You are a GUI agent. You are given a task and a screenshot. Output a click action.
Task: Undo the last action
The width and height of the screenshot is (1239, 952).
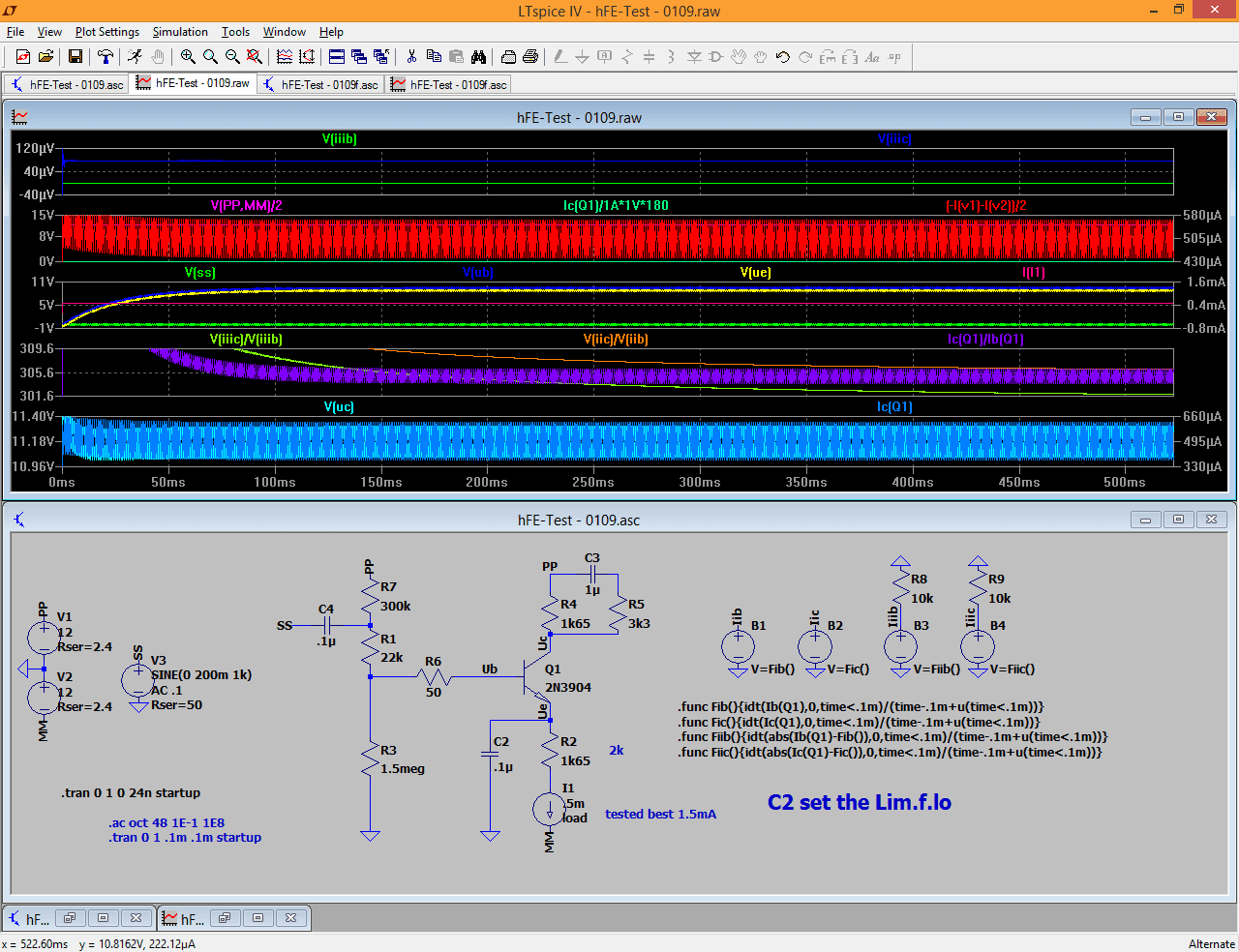click(x=781, y=57)
